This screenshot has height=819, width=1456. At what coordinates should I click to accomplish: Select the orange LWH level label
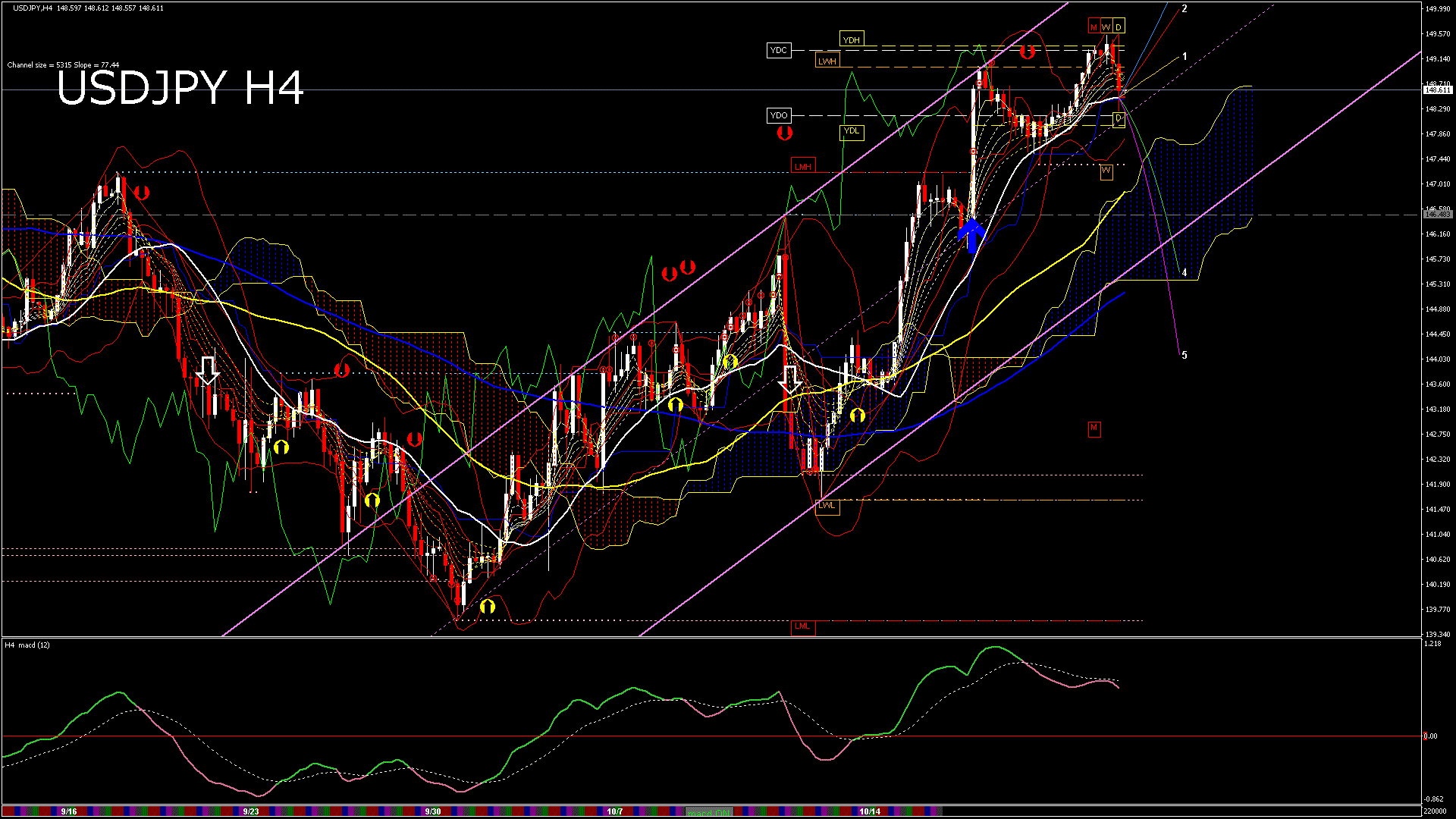(827, 61)
